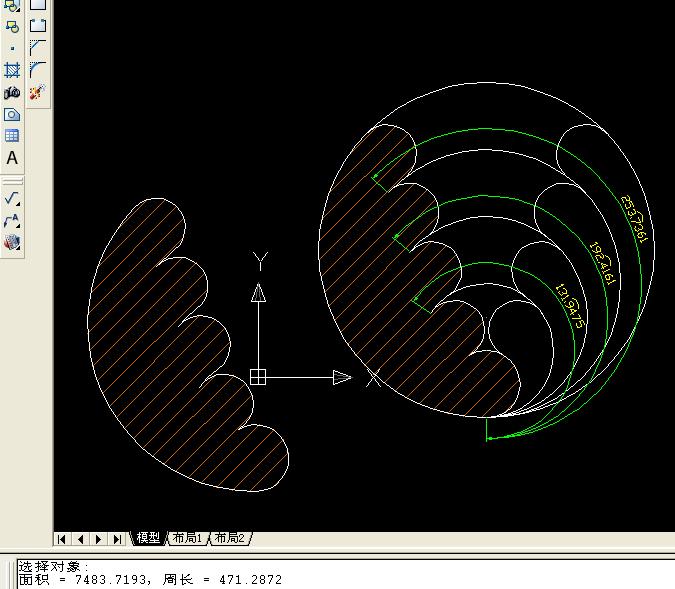675x589 pixels.
Task: Pick the Gradient tool between Hatch and Region
Action: pos(12,92)
